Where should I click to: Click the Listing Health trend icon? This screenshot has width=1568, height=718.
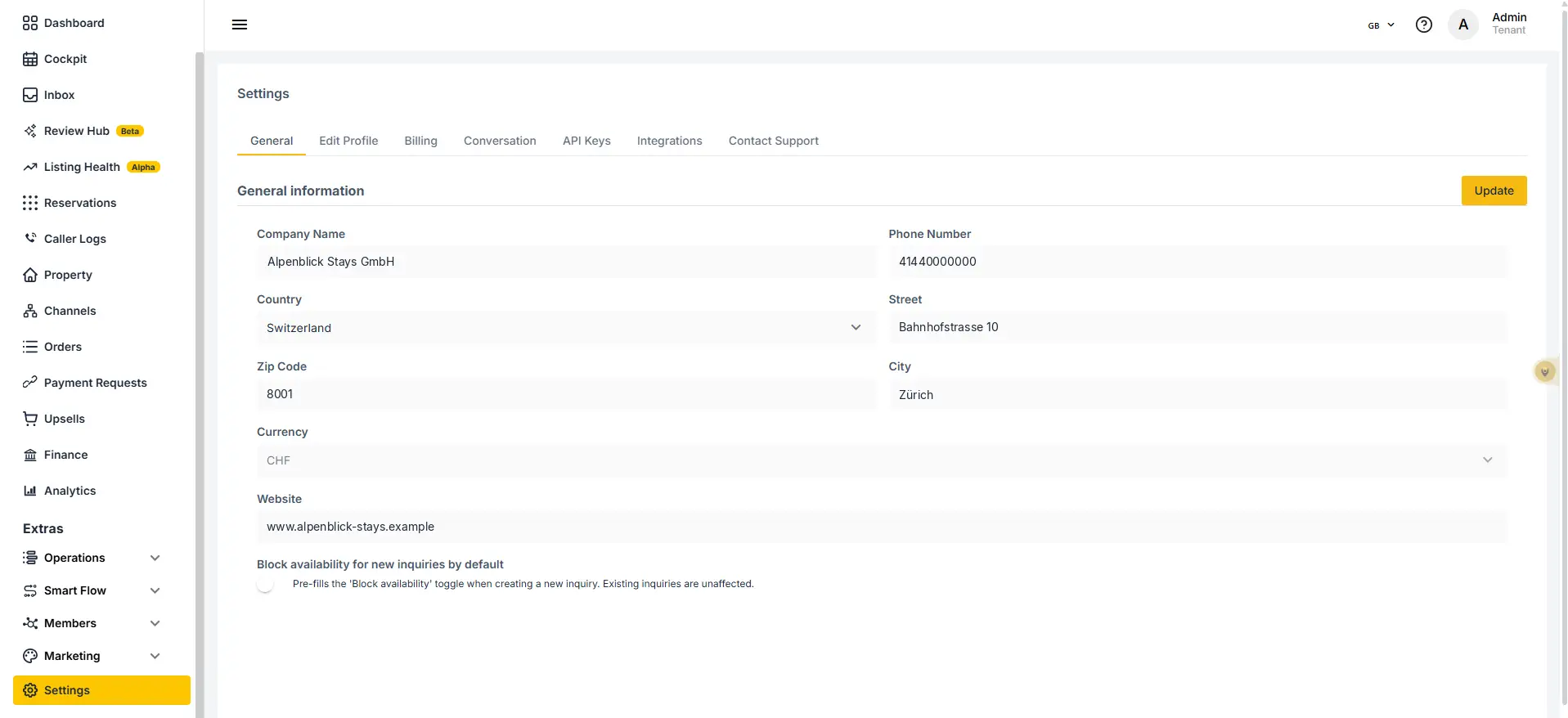click(30, 167)
